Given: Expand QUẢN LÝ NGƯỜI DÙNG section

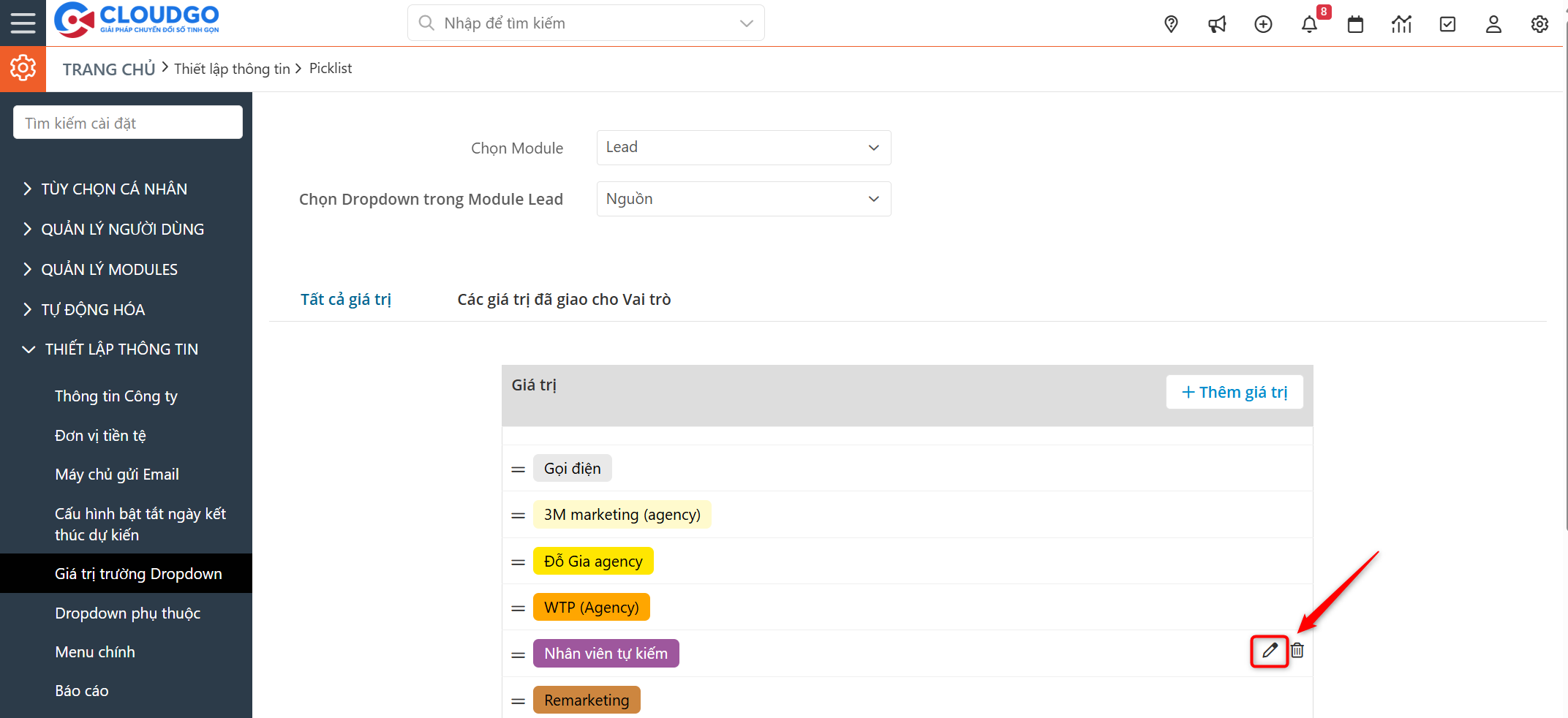Looking at the screenshot, I should pyautogui.click(x=122, y=230).
